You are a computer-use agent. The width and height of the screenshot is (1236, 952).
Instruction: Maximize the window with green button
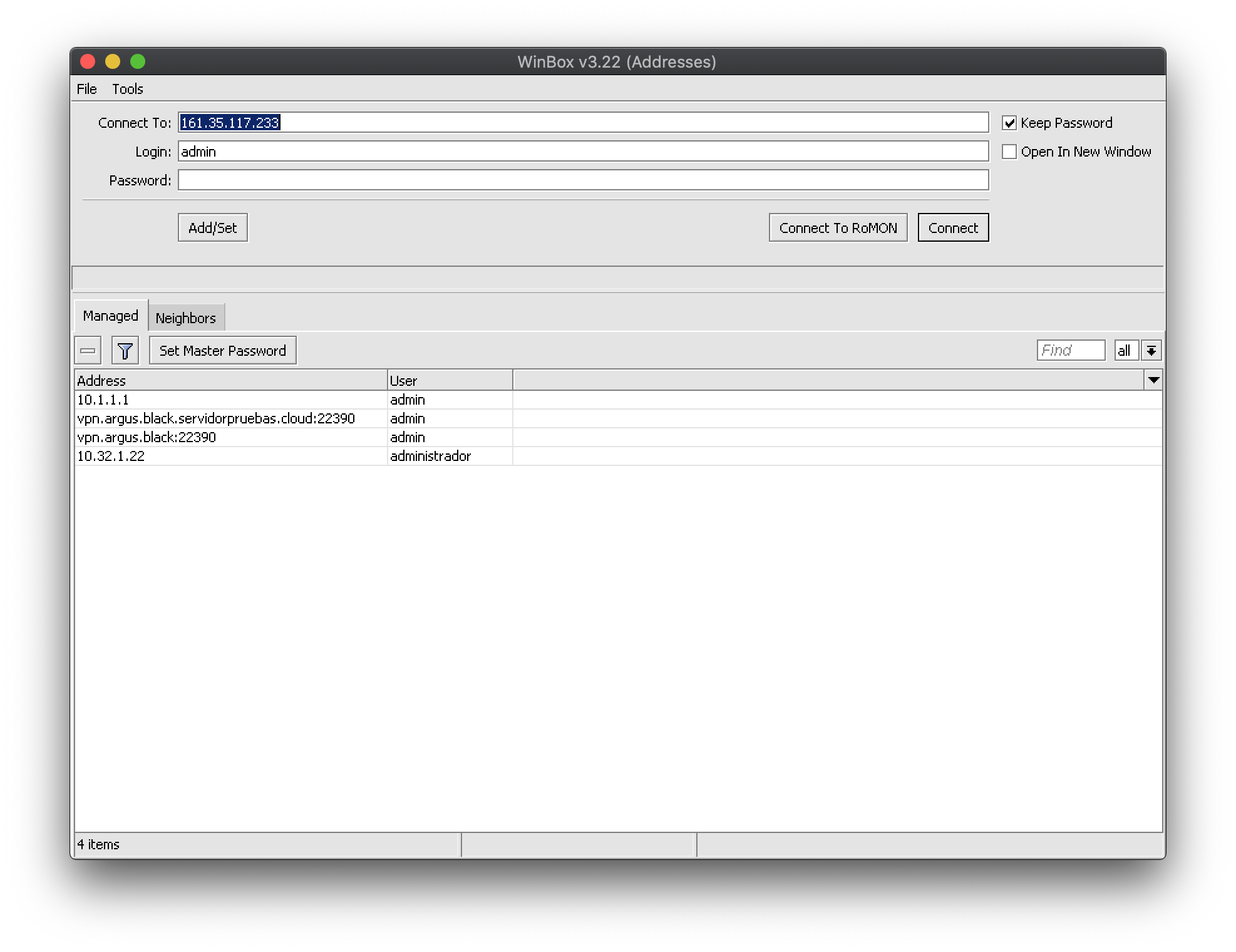click(138, 61)
